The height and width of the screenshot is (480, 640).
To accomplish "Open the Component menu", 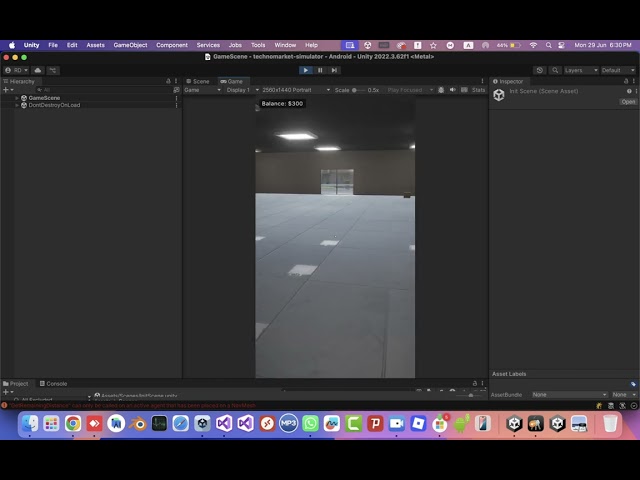I will [x=172, y=45].
